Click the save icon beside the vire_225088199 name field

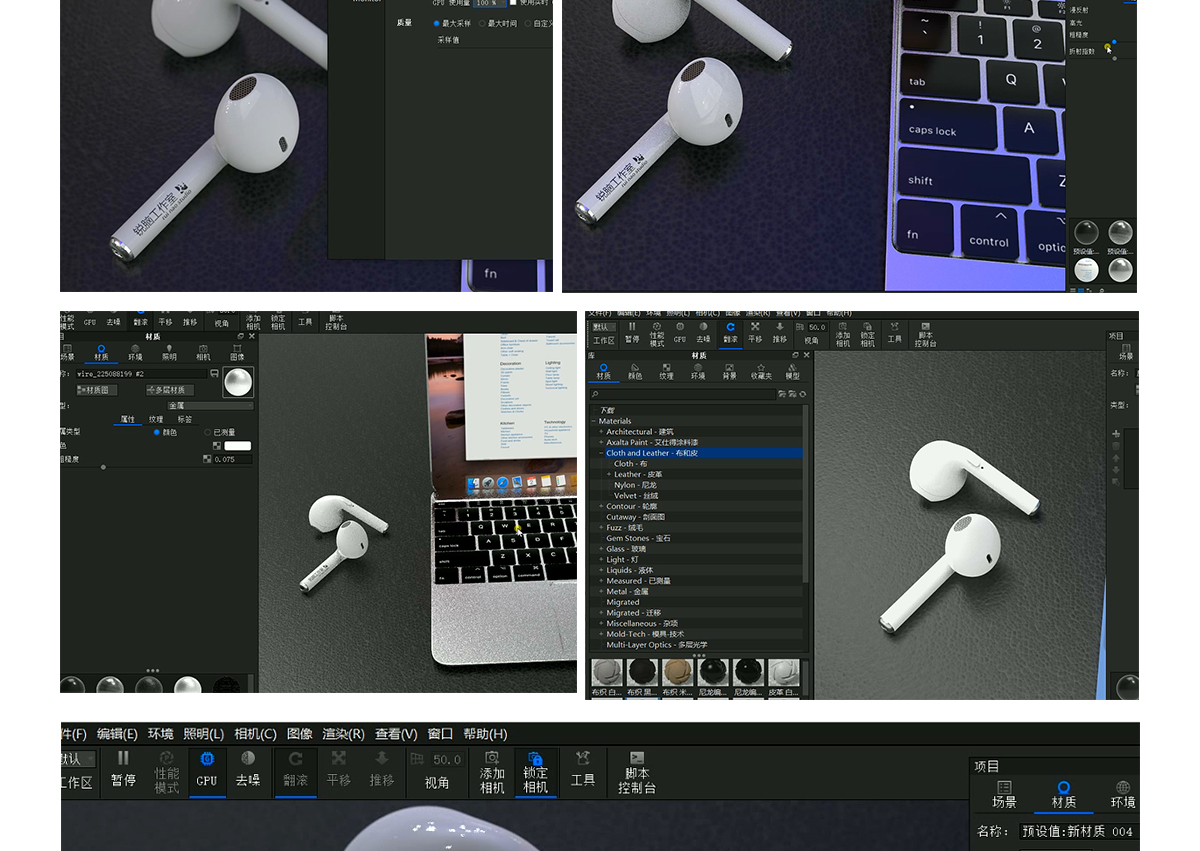point(215,373)
